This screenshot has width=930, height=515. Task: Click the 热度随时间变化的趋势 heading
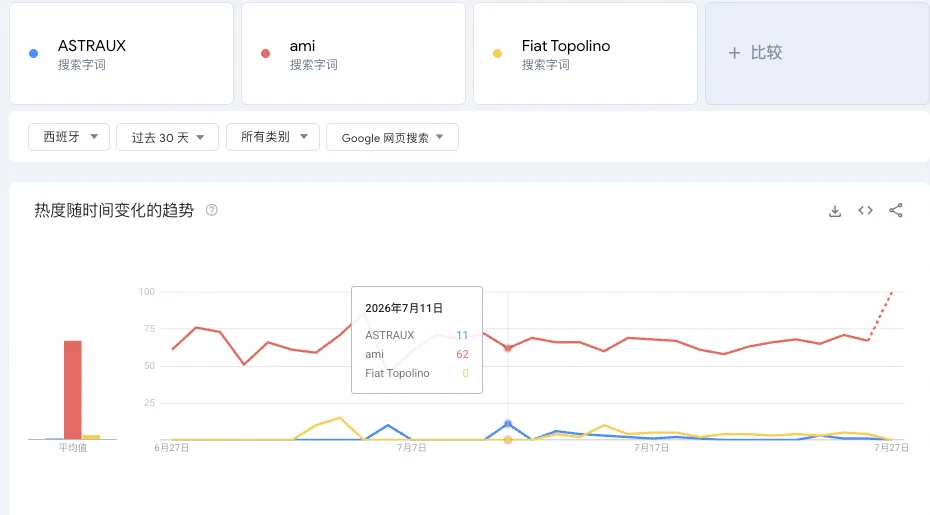(114, 210)
